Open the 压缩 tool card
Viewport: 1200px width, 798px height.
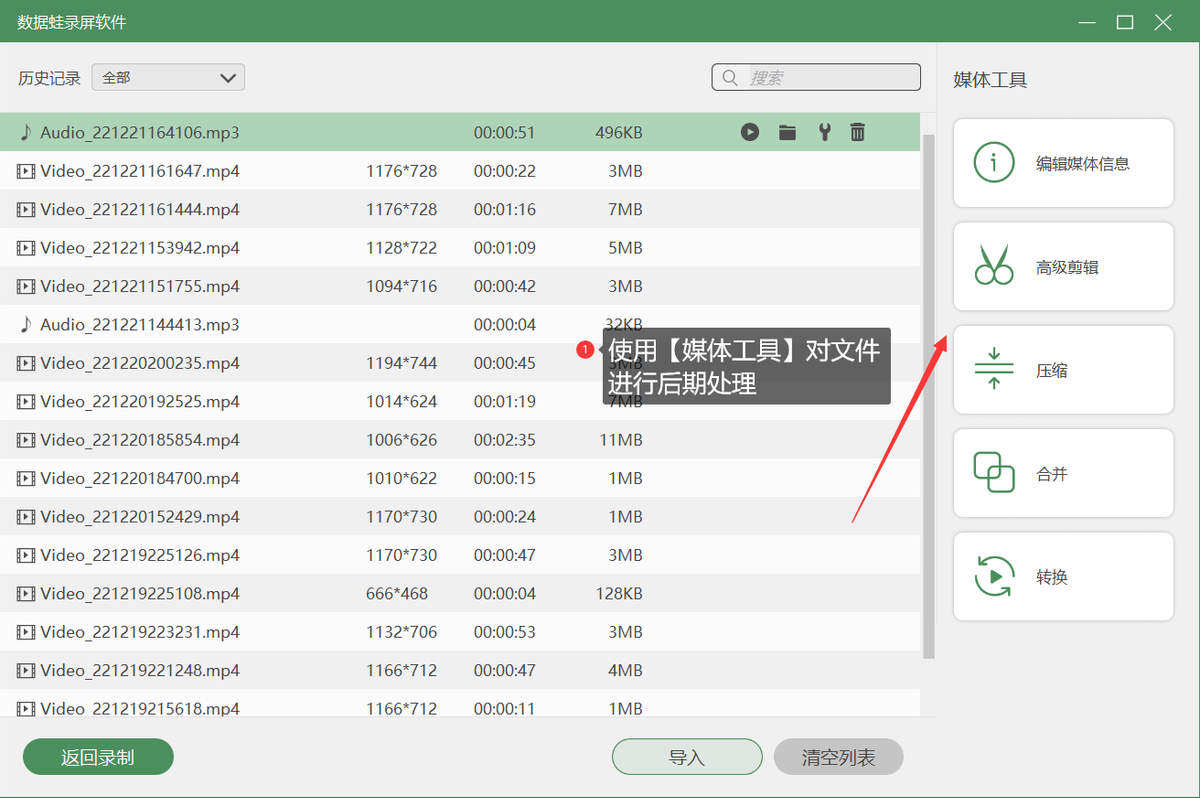pyautogui.click(x=1063, y=370)
